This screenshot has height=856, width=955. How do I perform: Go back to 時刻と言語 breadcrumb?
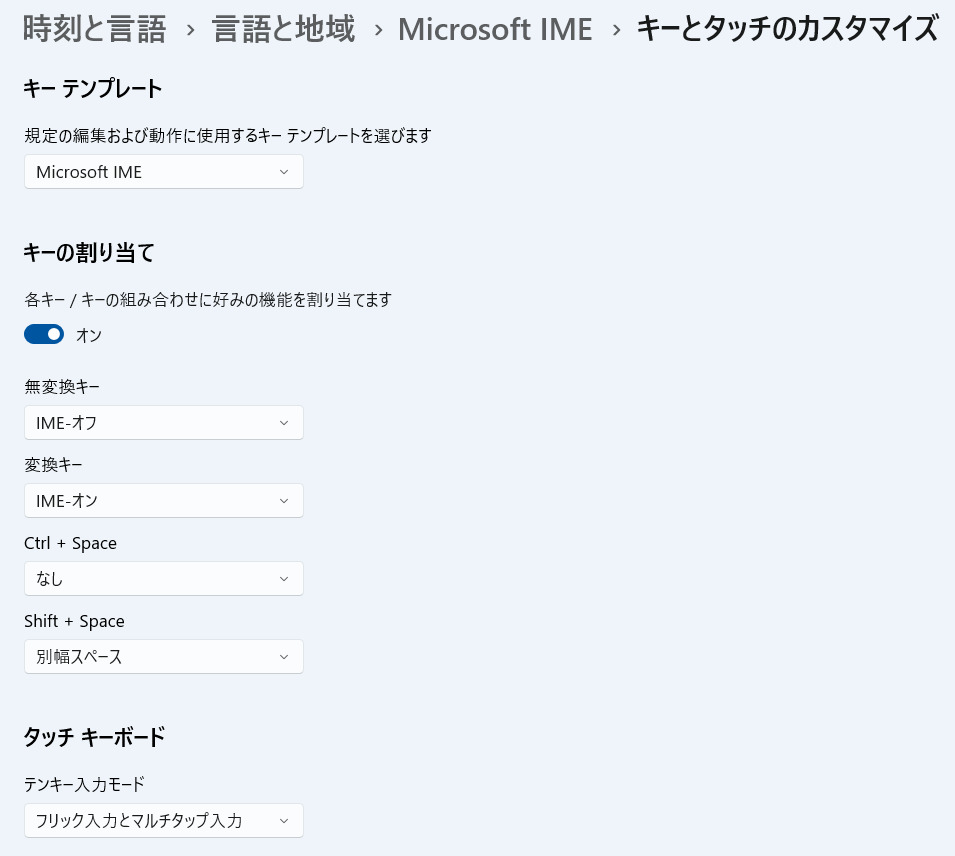click(x=94, y=29)
